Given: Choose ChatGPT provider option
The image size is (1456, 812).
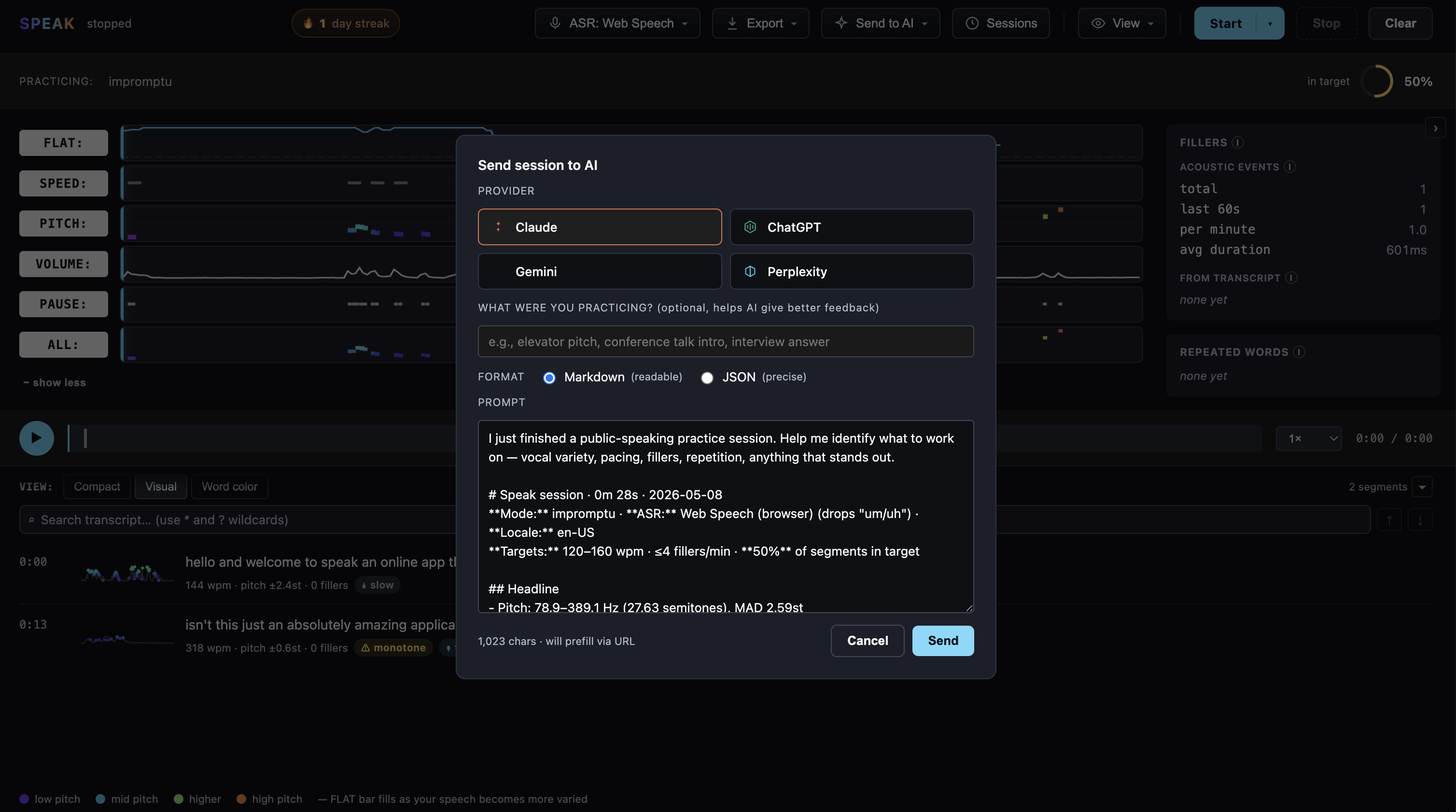Looking at the screenshot, I should tap(852, 226).
